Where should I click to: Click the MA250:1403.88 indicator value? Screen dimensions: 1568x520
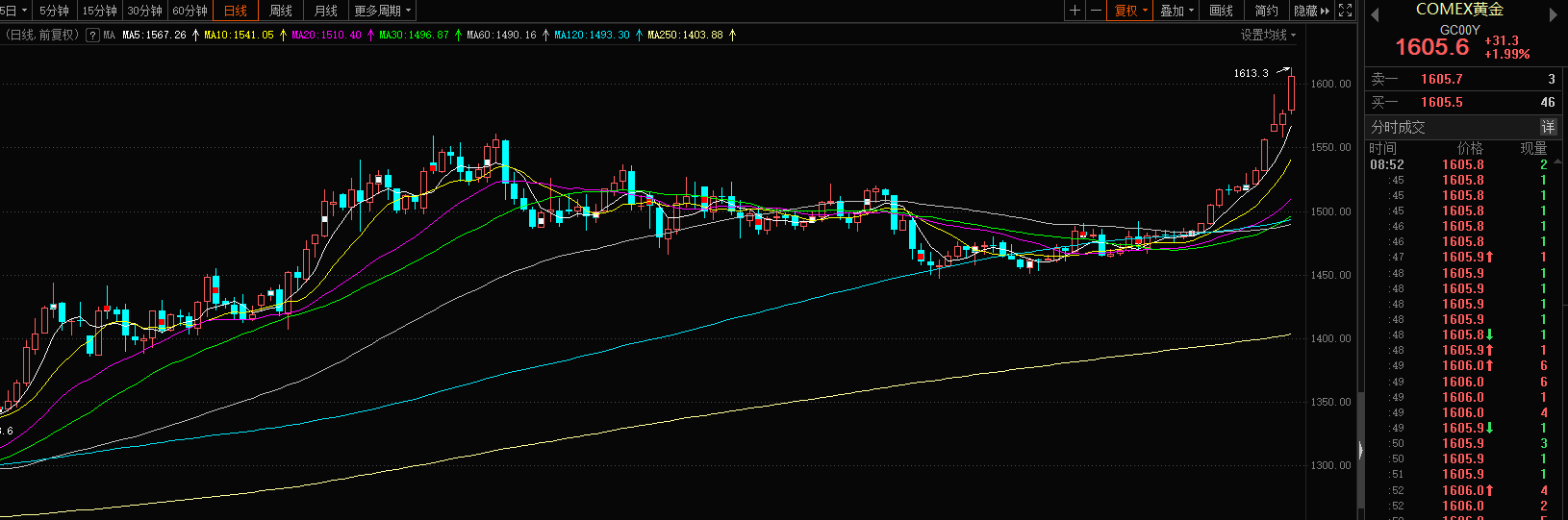pyautogui.click(x=685, y=35)
